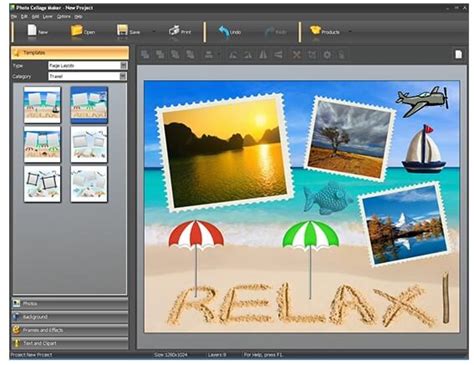This screenshot has width=474, height=365.
Task: Click the Templates panel header
Action: pyautogui.click(x=70, y=53)
